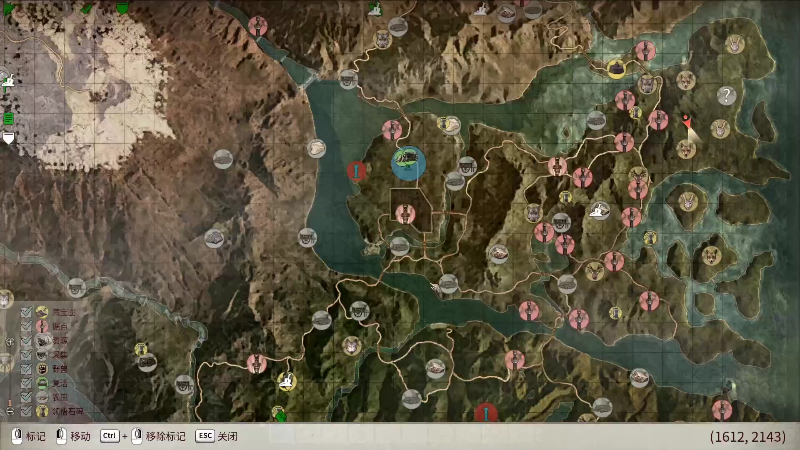Click gray cart icon south of central river
The width and height of the screenshot is (800, 450).
[359, 310]
